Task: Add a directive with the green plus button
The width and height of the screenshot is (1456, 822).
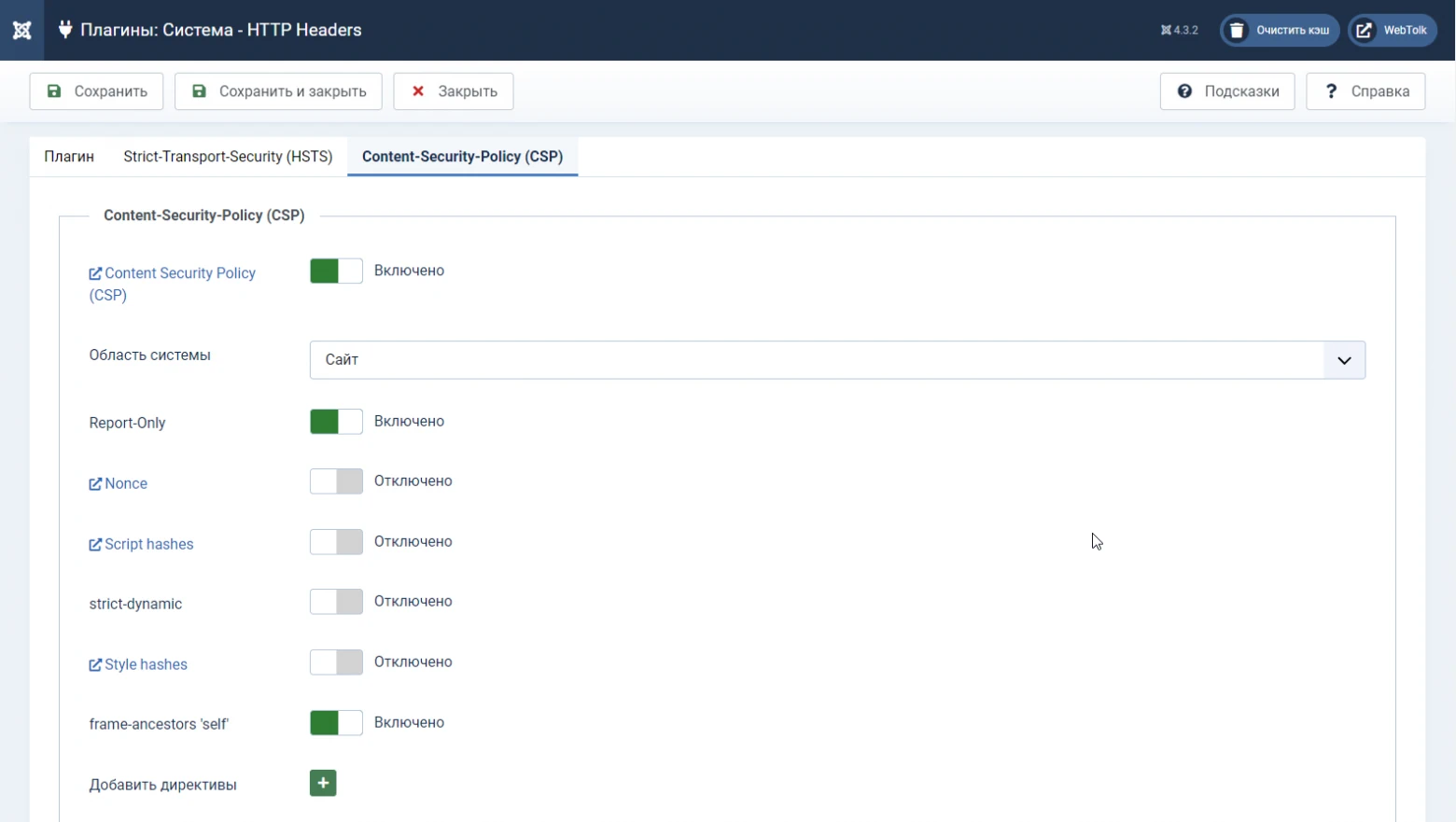Action: click(x=323, y=783)
